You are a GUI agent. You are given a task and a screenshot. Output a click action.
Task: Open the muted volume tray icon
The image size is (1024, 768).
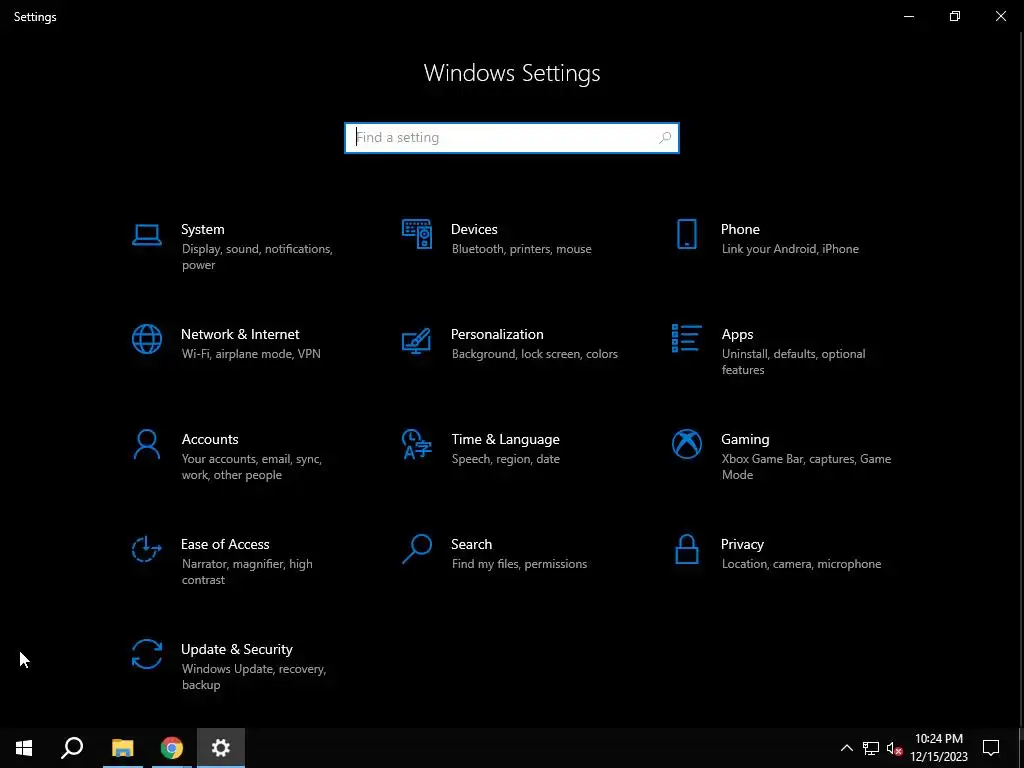pos(895,748)
